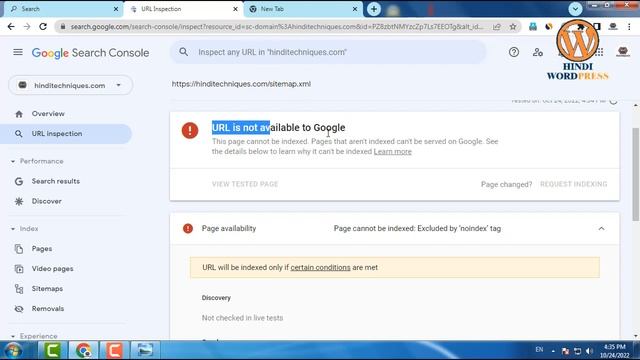Collapse the Index section

pyautogui.click(x=13, y=229)
